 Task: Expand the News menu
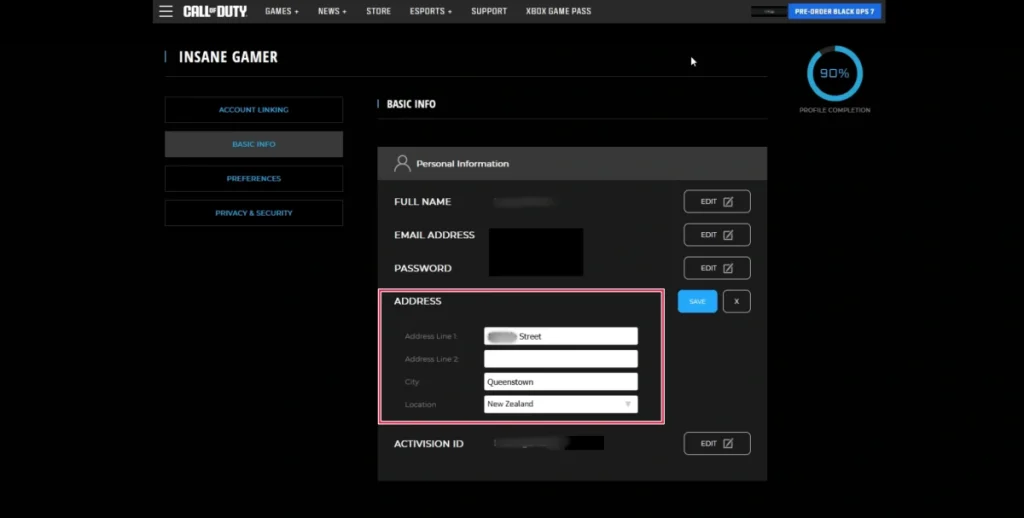point(332,11)
